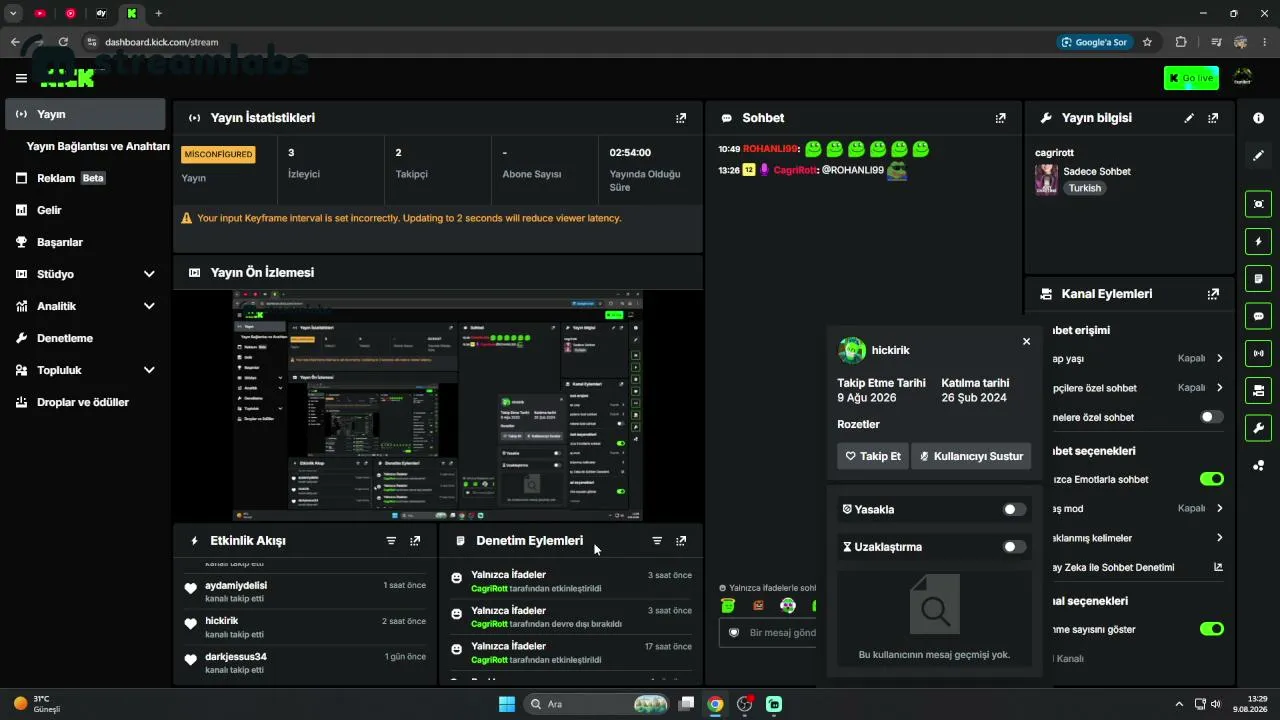Toggle subscribers-only chat switch above Sohbet seçenekleri
Image resolution: width=1280 pixels, height=720 pixels.
click(x=1211, y=417)
